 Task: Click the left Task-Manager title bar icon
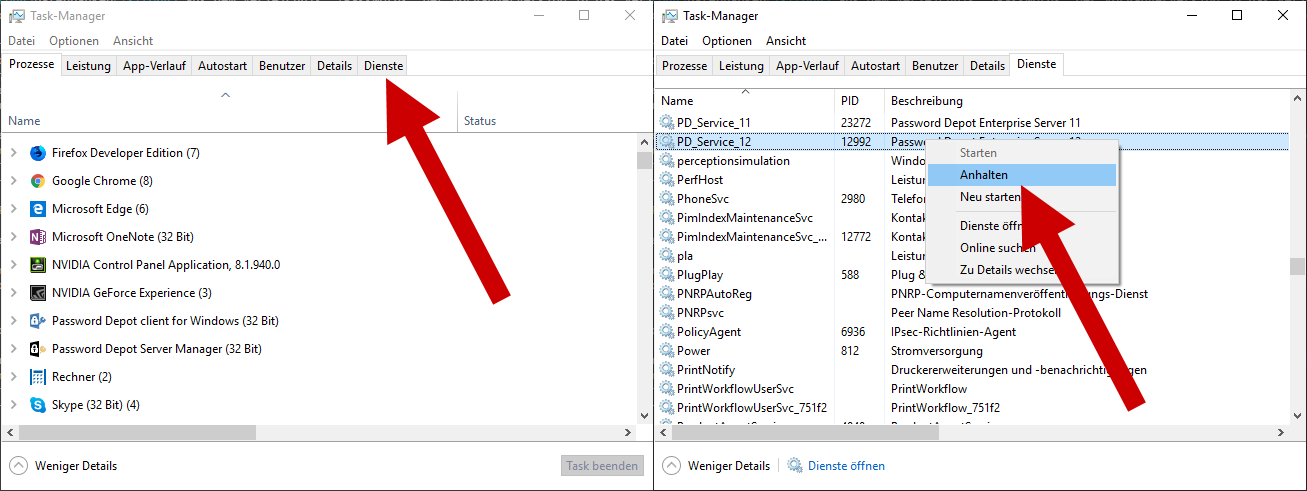[x=16, y=16]
